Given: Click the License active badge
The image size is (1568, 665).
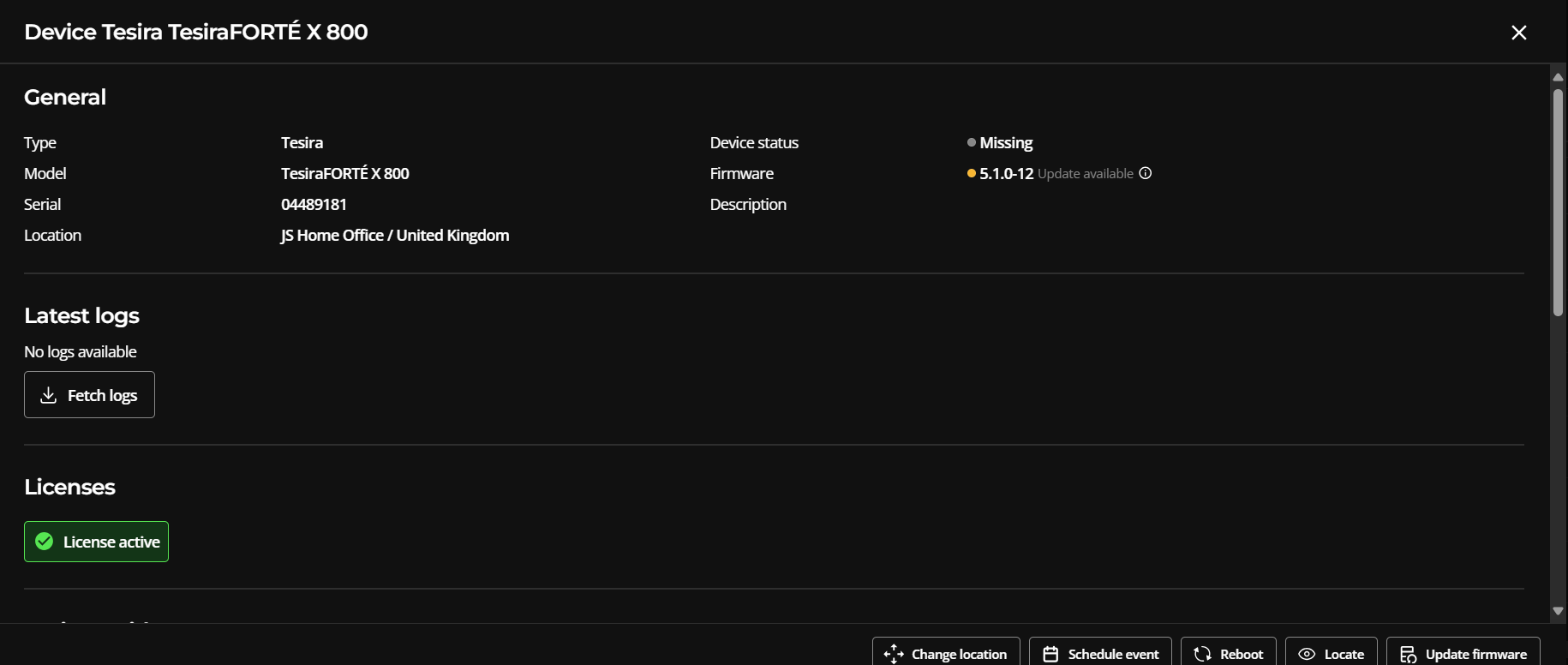Looking at the screenshot, I should pyautogui.click(x=96, y=542).
